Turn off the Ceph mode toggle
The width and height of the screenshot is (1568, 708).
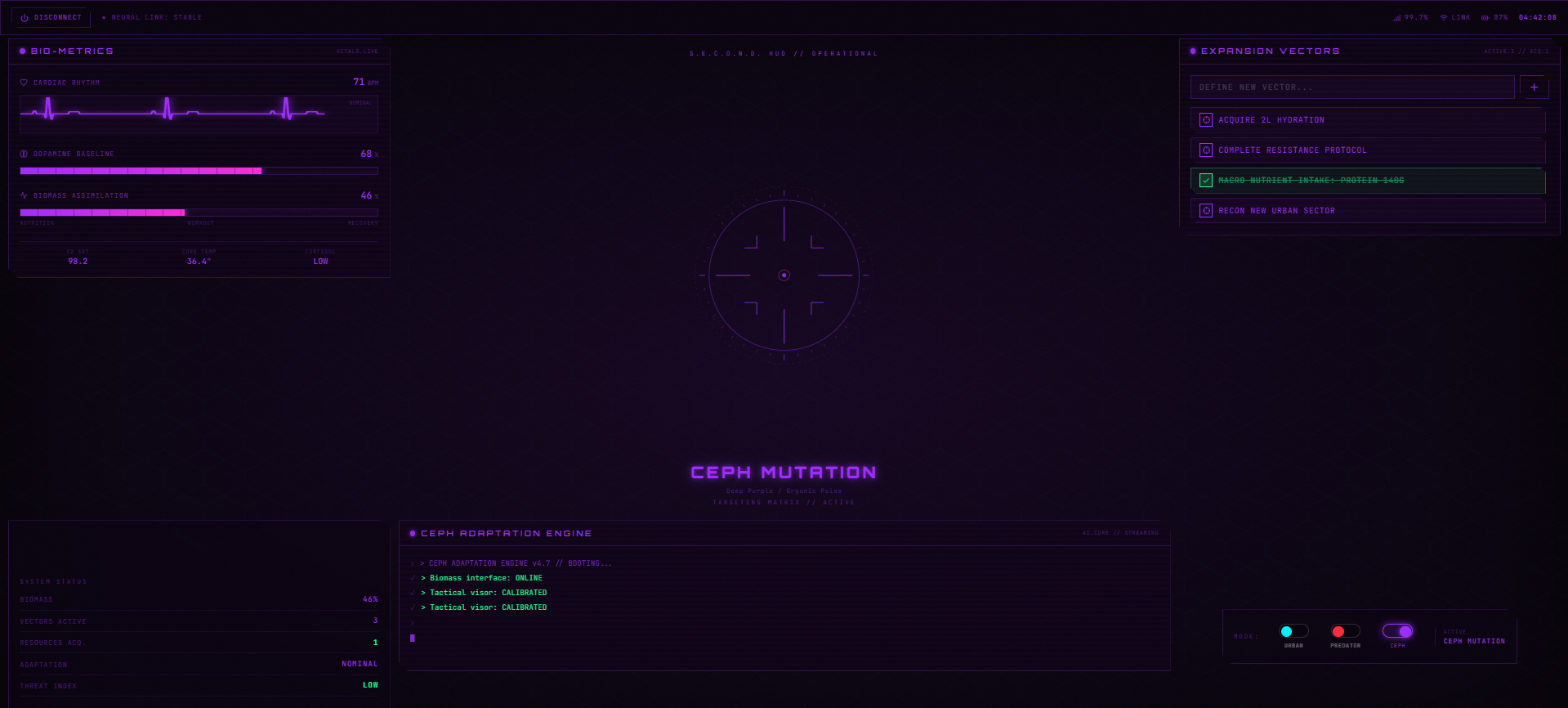pyautogui.click(x=1397, y=631)
